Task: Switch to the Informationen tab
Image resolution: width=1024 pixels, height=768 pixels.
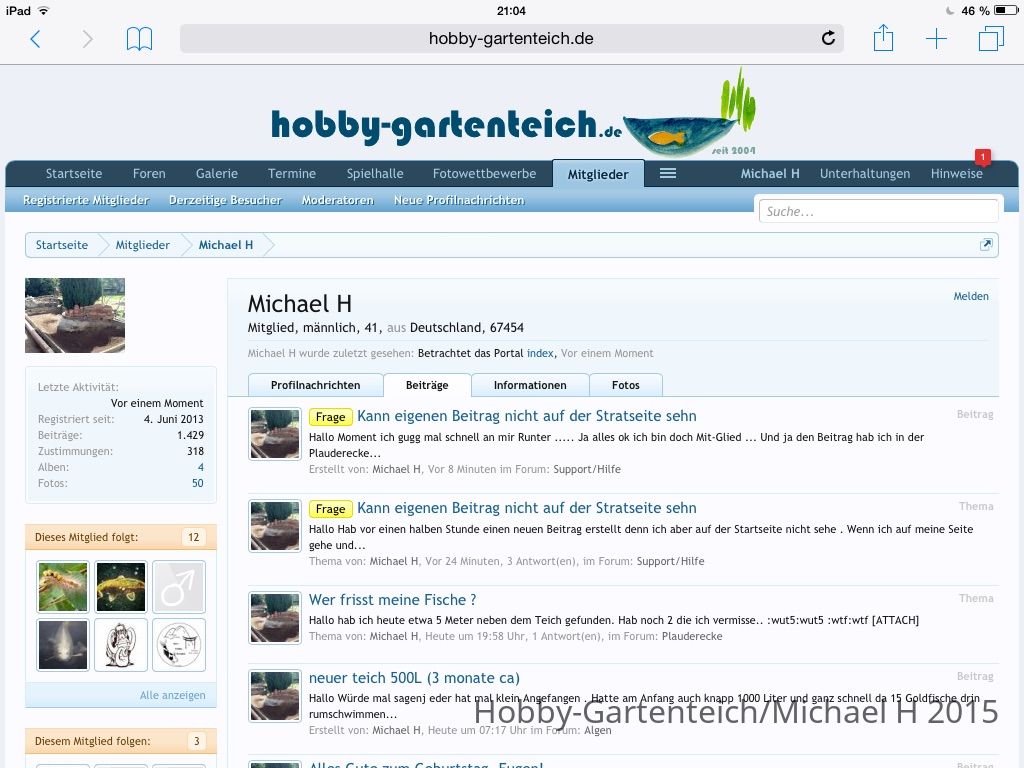Action: click(530, 385)
